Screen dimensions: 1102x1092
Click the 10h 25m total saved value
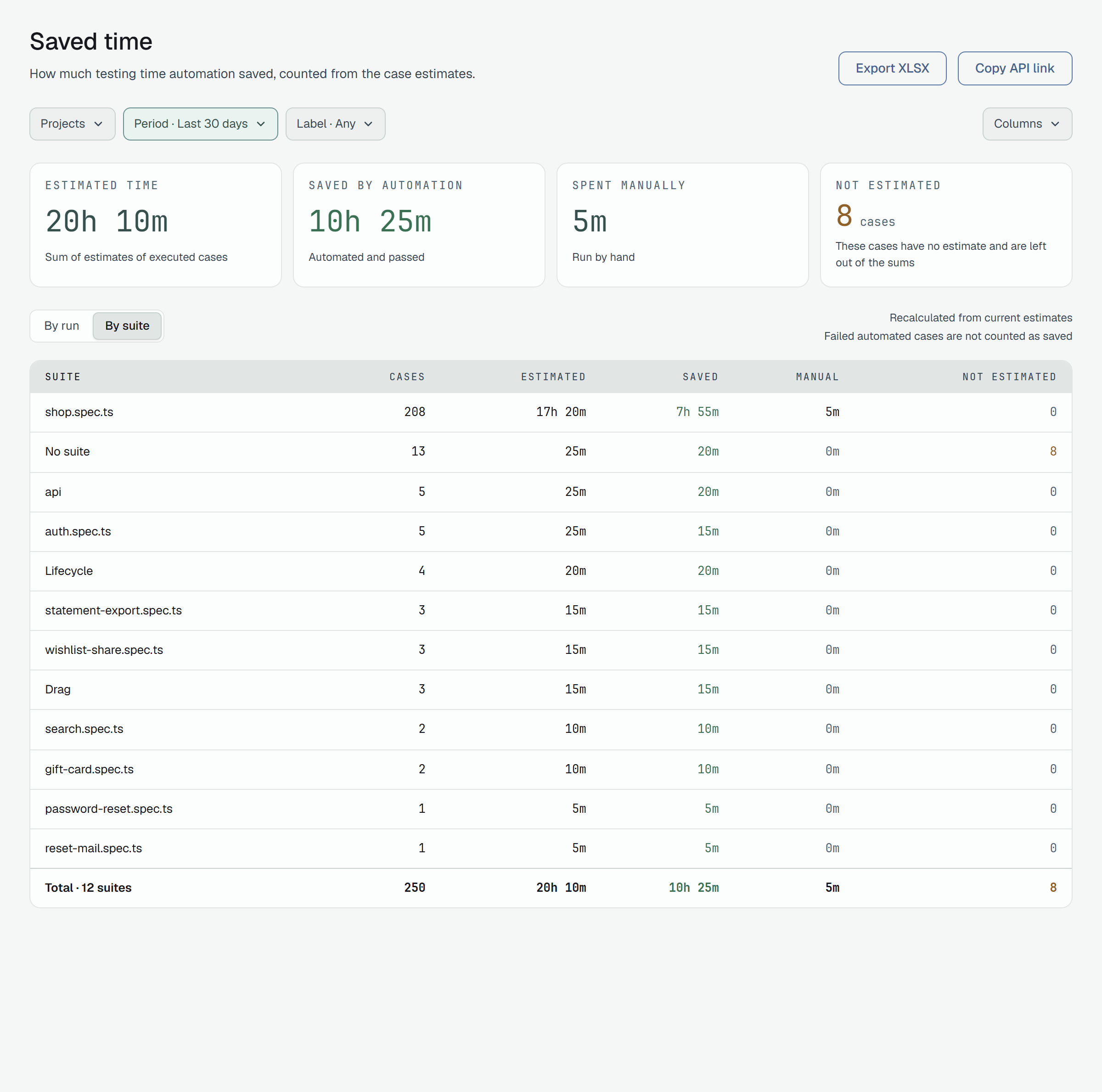point(694,888)
